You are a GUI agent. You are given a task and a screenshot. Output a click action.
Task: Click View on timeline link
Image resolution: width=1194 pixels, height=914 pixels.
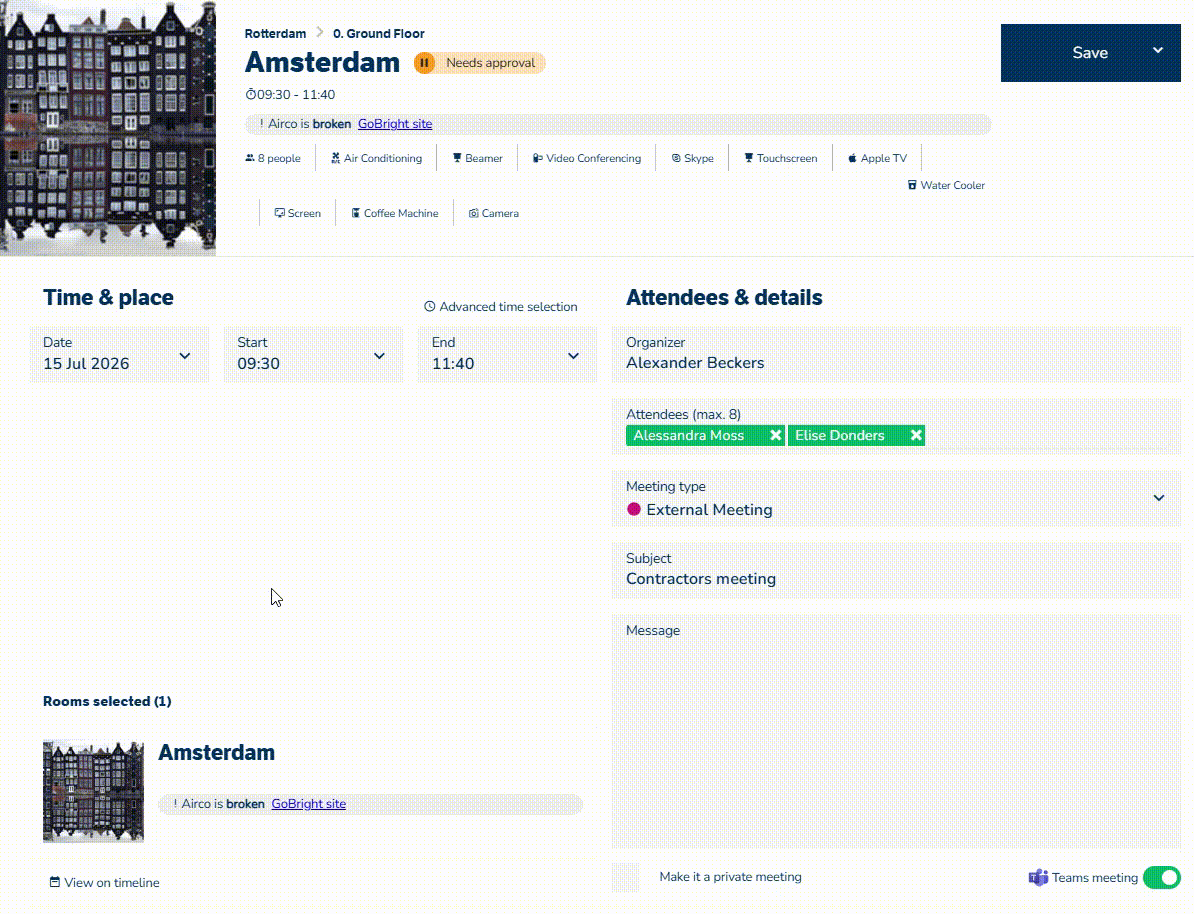click(x=105, y=882)
